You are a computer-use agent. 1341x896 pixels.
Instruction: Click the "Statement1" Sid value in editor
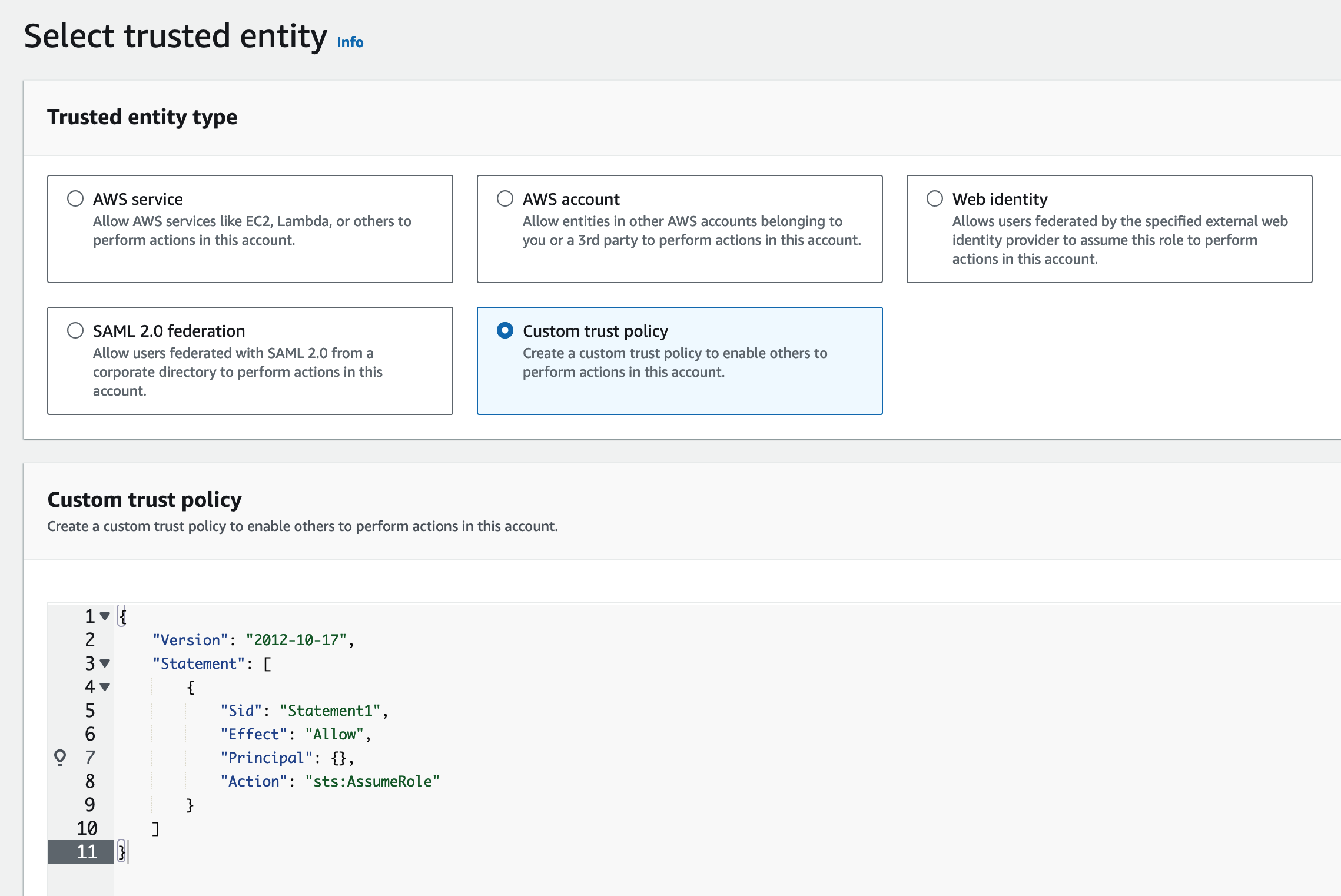tap(330, 711)
